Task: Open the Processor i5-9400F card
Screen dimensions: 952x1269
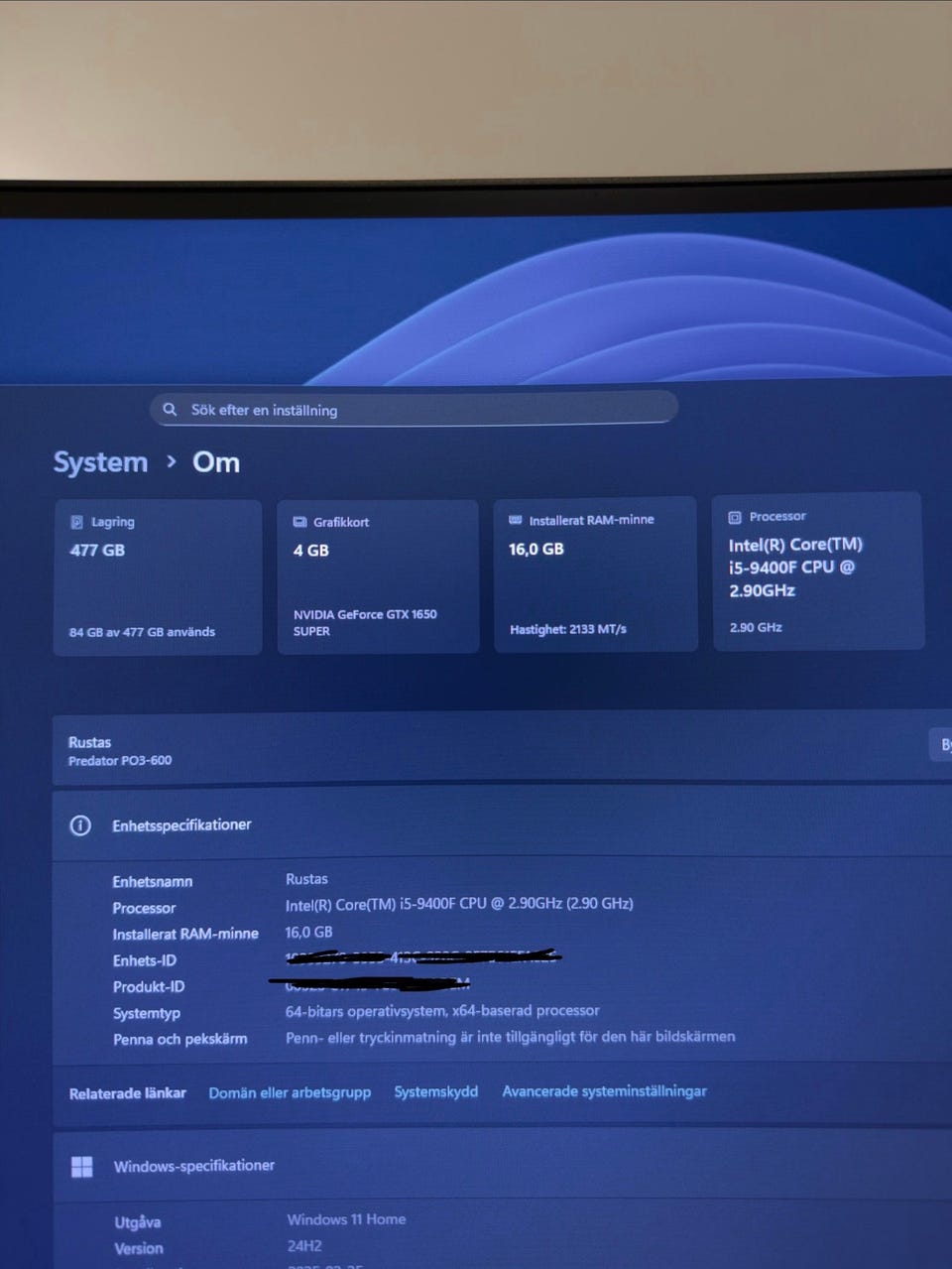Action: pyautogui.click(x=818, y=571)
